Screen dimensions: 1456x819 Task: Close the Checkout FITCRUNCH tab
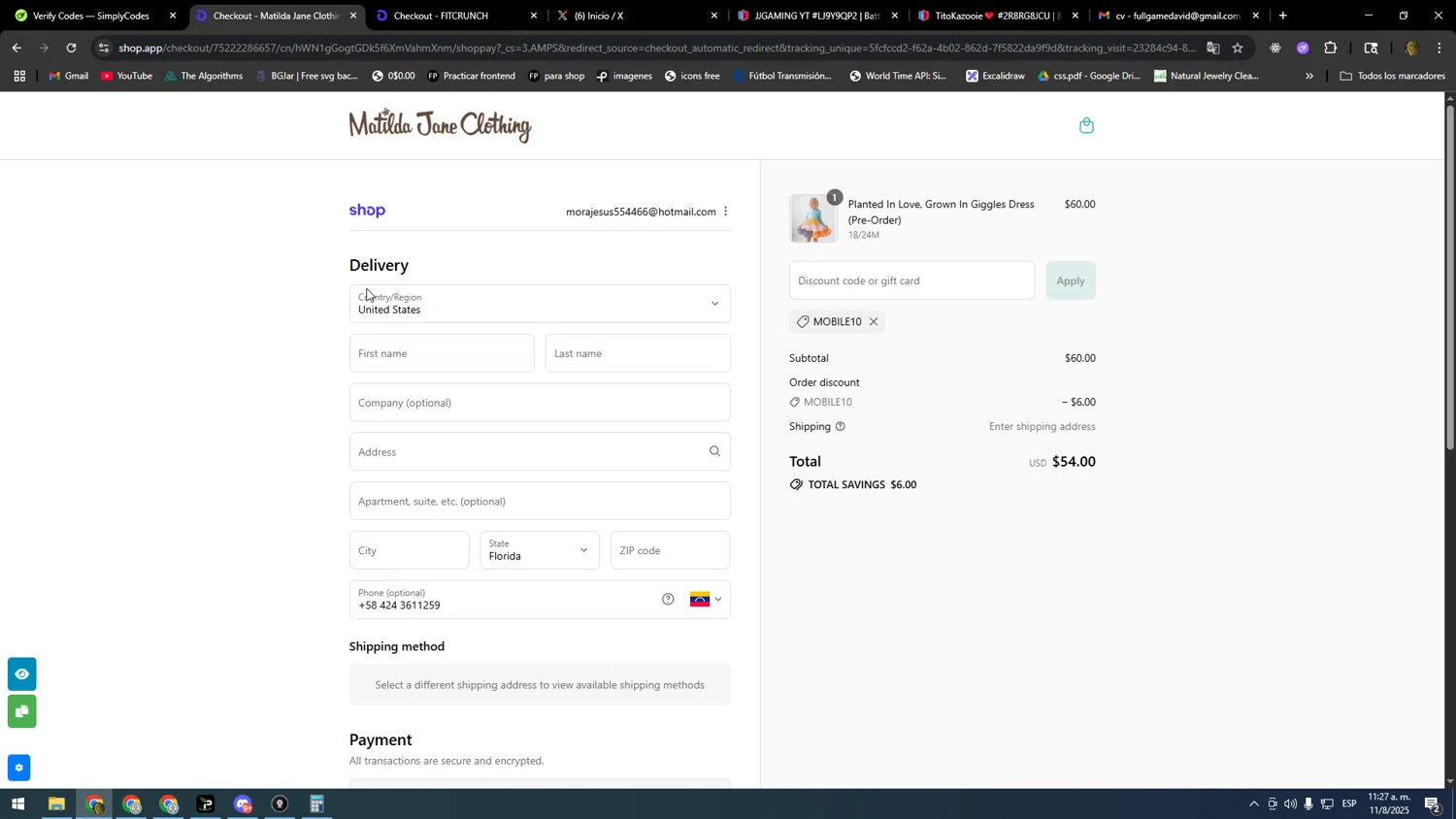point(534,16)
